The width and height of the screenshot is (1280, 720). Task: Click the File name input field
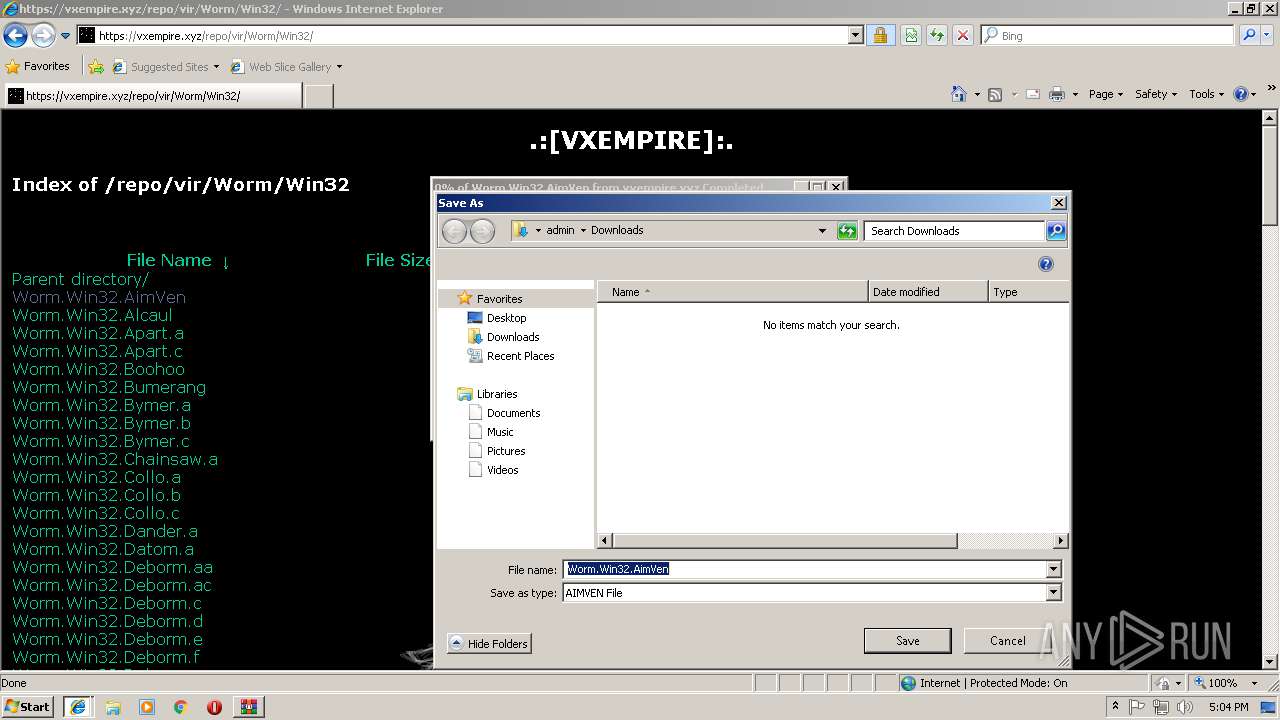pyautogui.click(x=804, y=569)
